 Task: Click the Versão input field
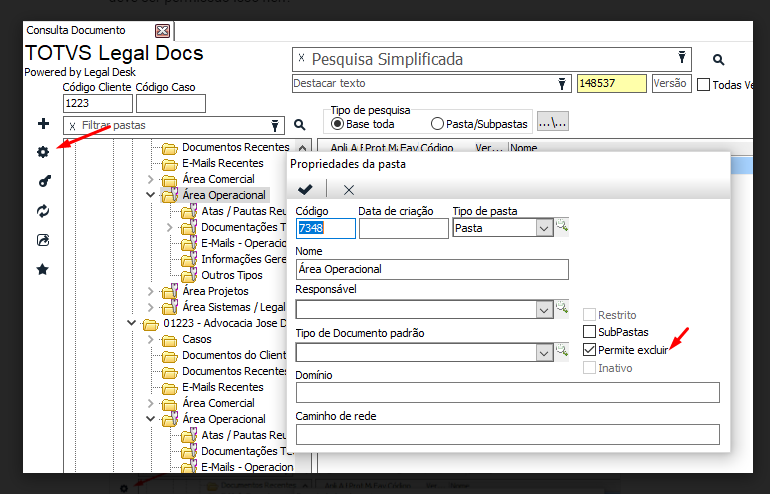tap(672, 83)
